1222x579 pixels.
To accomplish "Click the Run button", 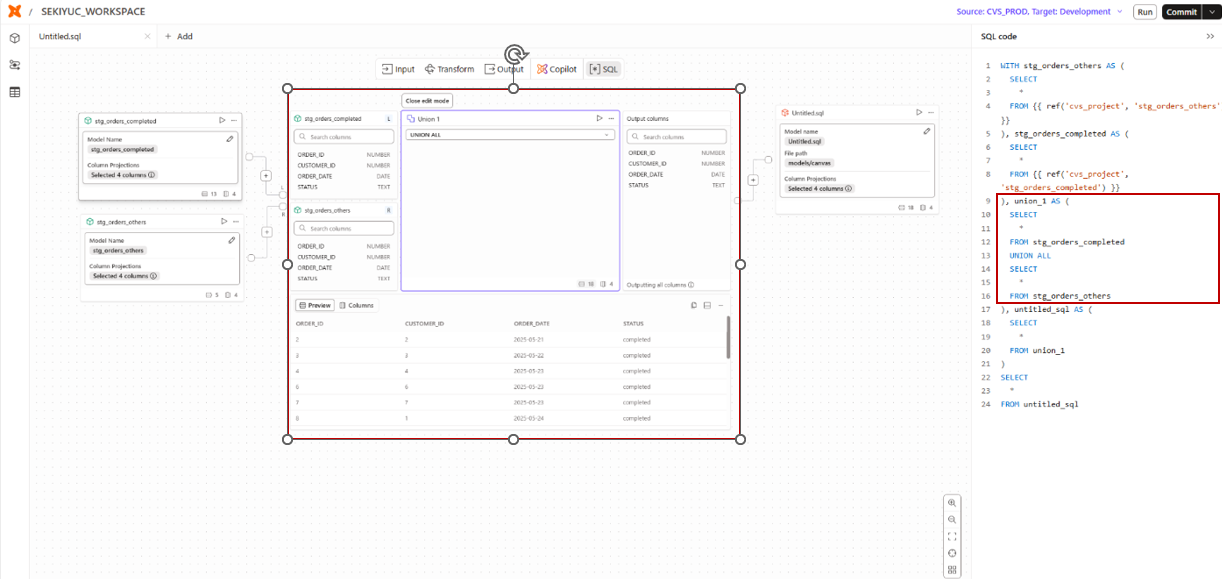I will [x=1145, y=12].
